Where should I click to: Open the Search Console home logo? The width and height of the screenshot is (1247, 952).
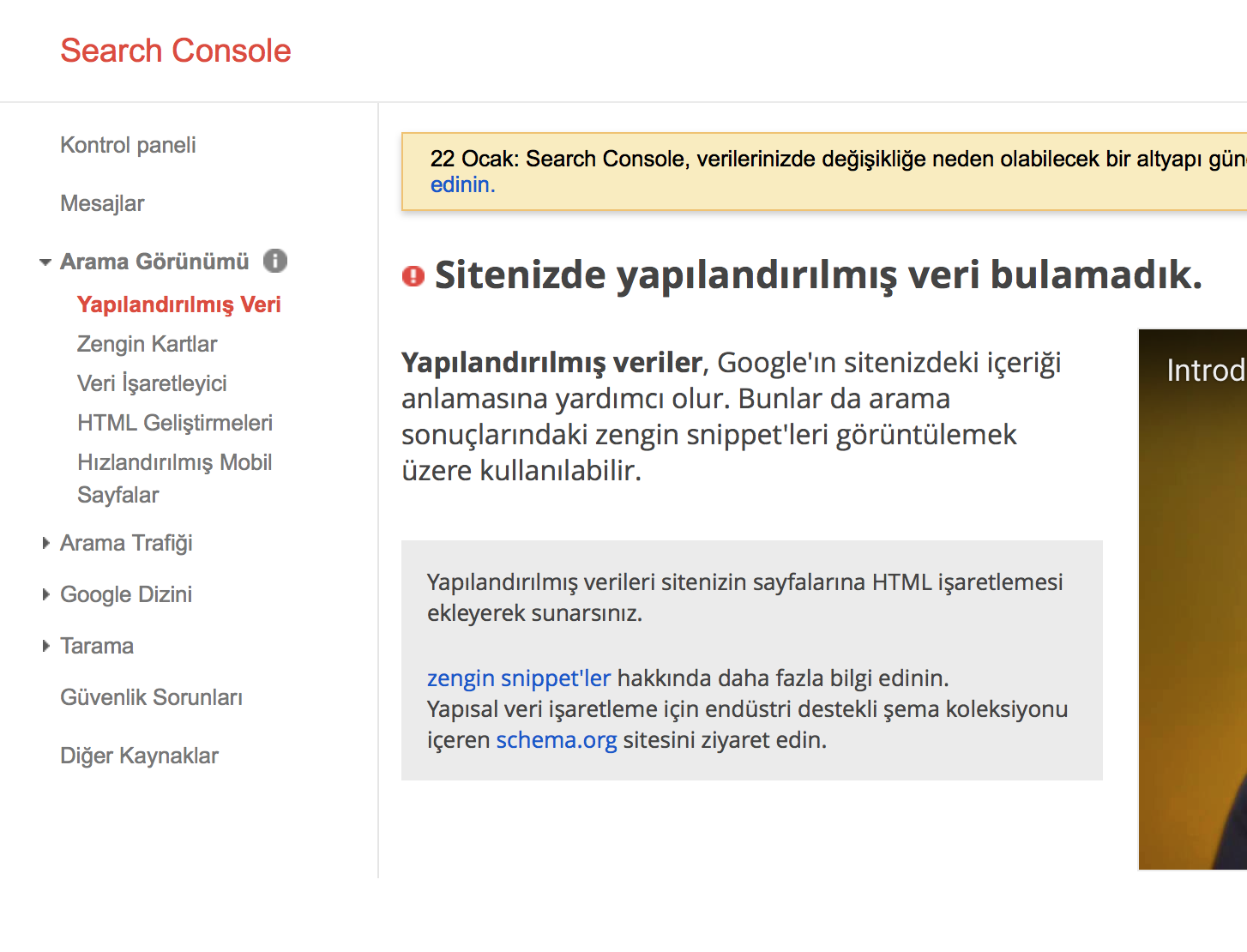(x=176, y=51)
